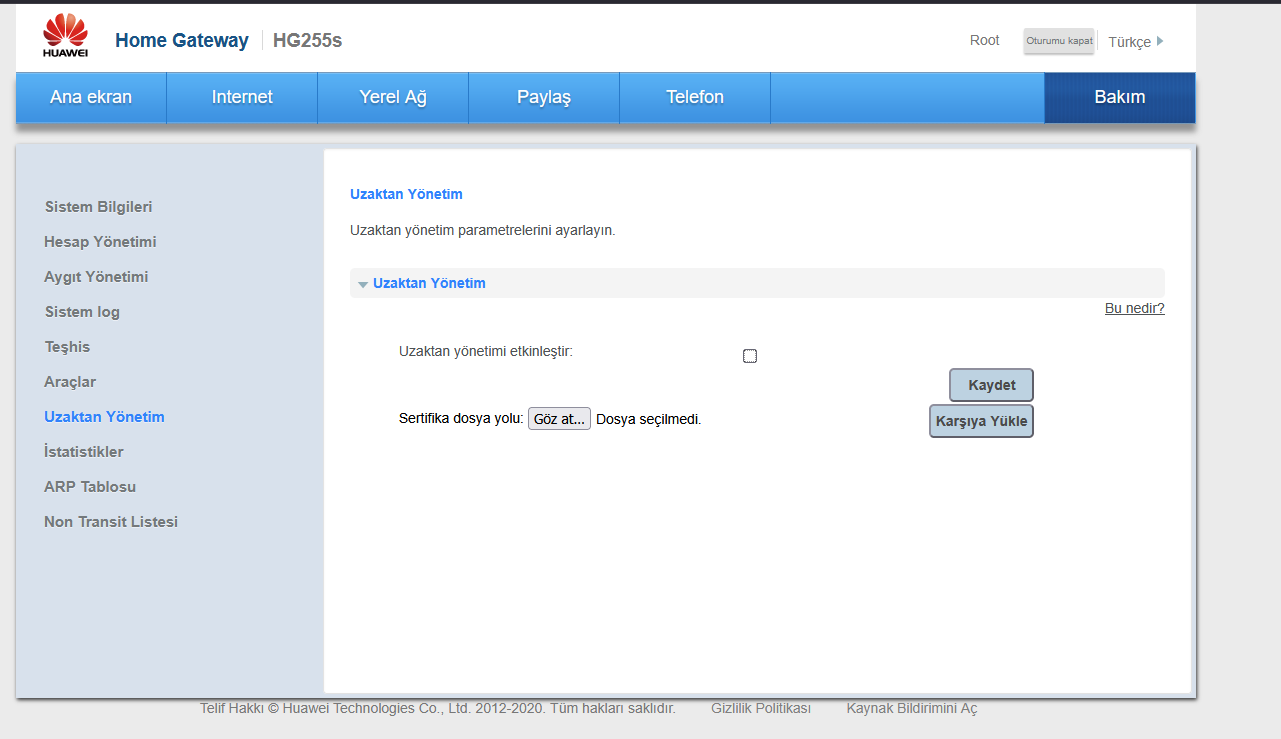The image size is (1281, 739).
Task: Open the Gizlilik Politikası link
Action: [761, 708]
